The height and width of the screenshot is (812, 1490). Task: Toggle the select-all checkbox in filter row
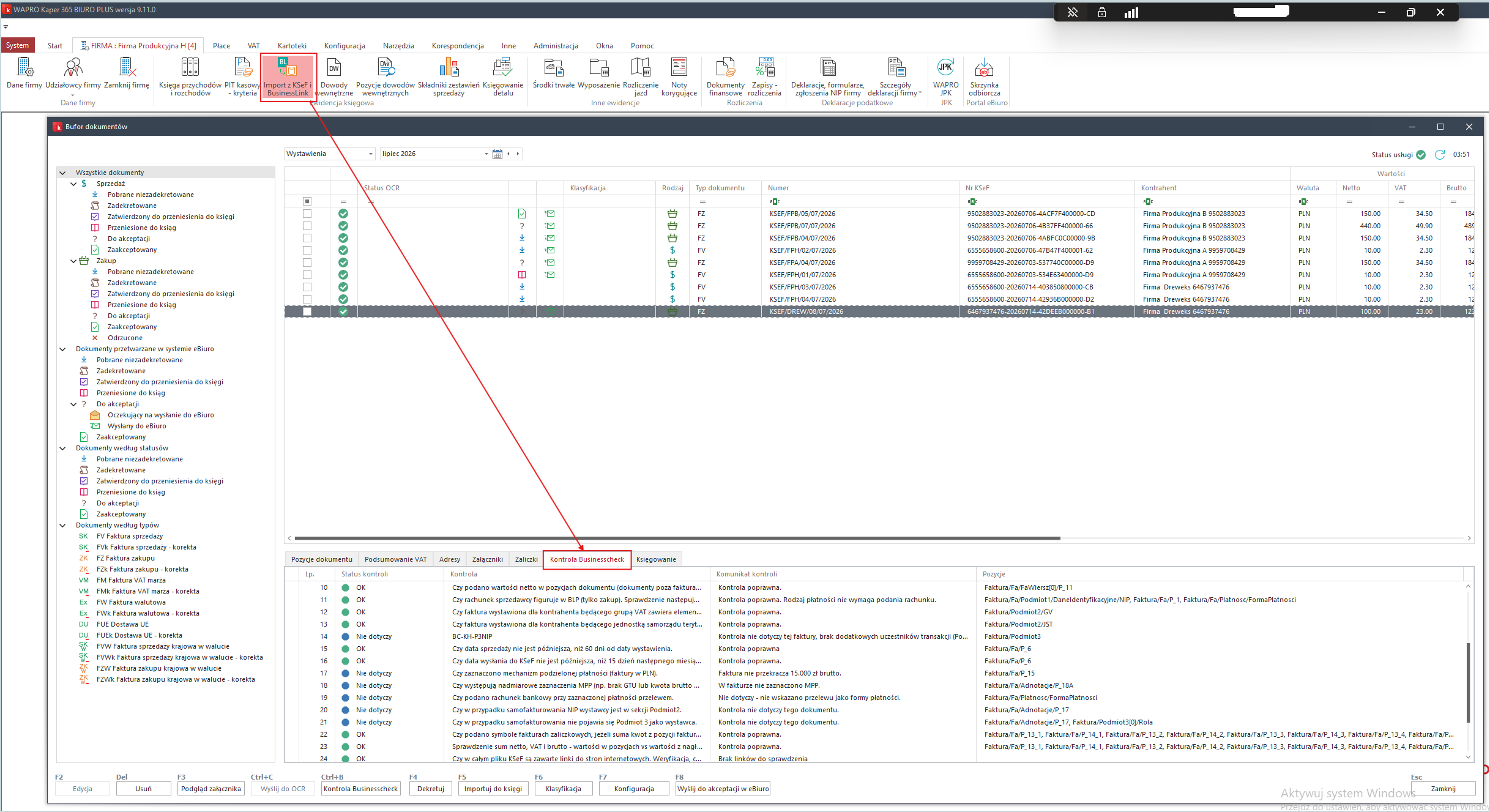tap(307, 201)
